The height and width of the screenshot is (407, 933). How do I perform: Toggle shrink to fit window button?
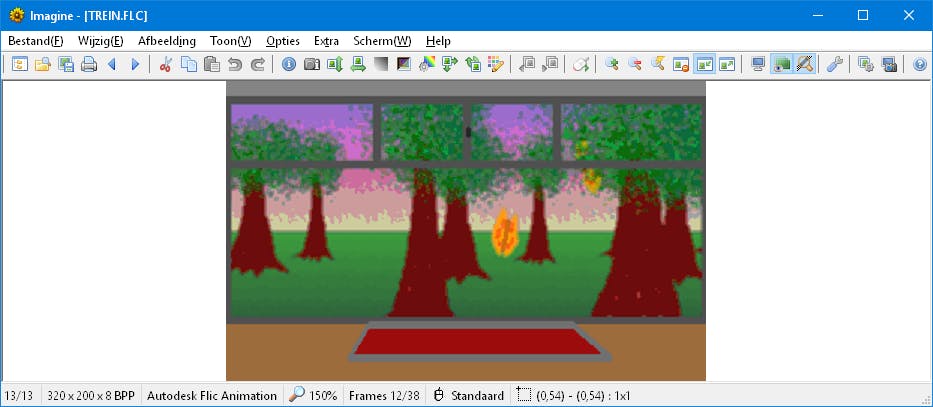click(x=704, y=64)
